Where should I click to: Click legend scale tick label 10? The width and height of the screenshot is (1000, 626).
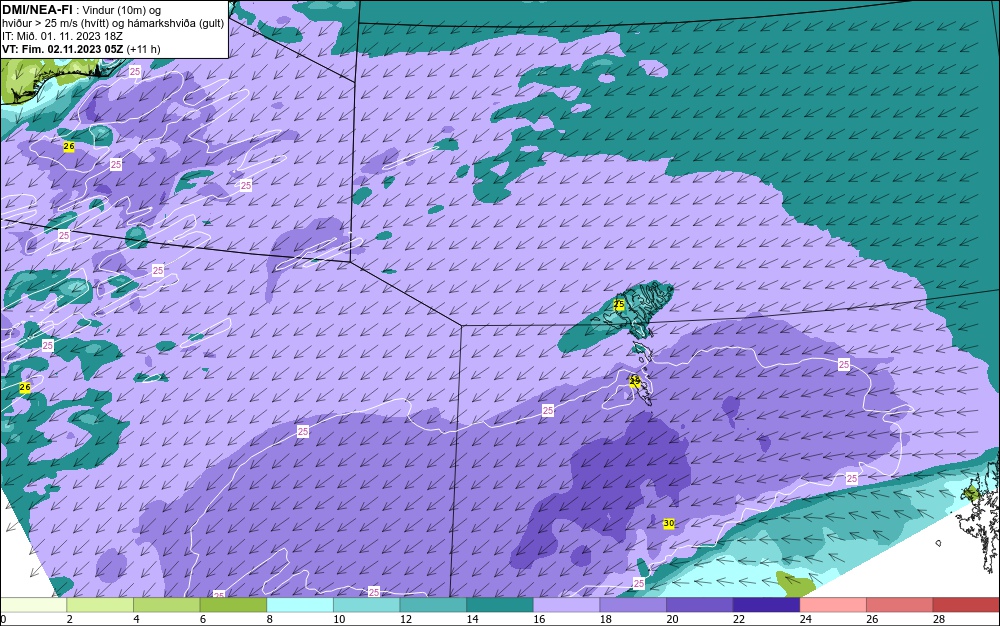coord(339,619)
